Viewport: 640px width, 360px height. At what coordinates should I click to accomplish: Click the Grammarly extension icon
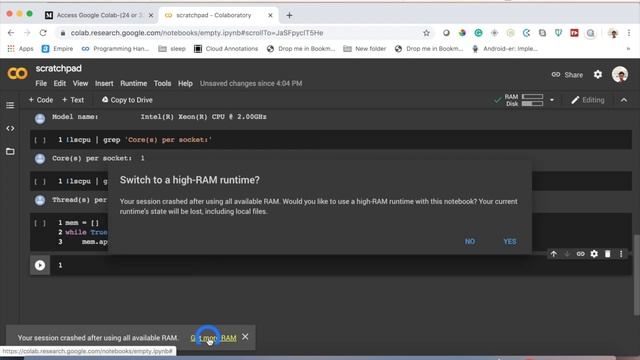click(x=478, y=33)
